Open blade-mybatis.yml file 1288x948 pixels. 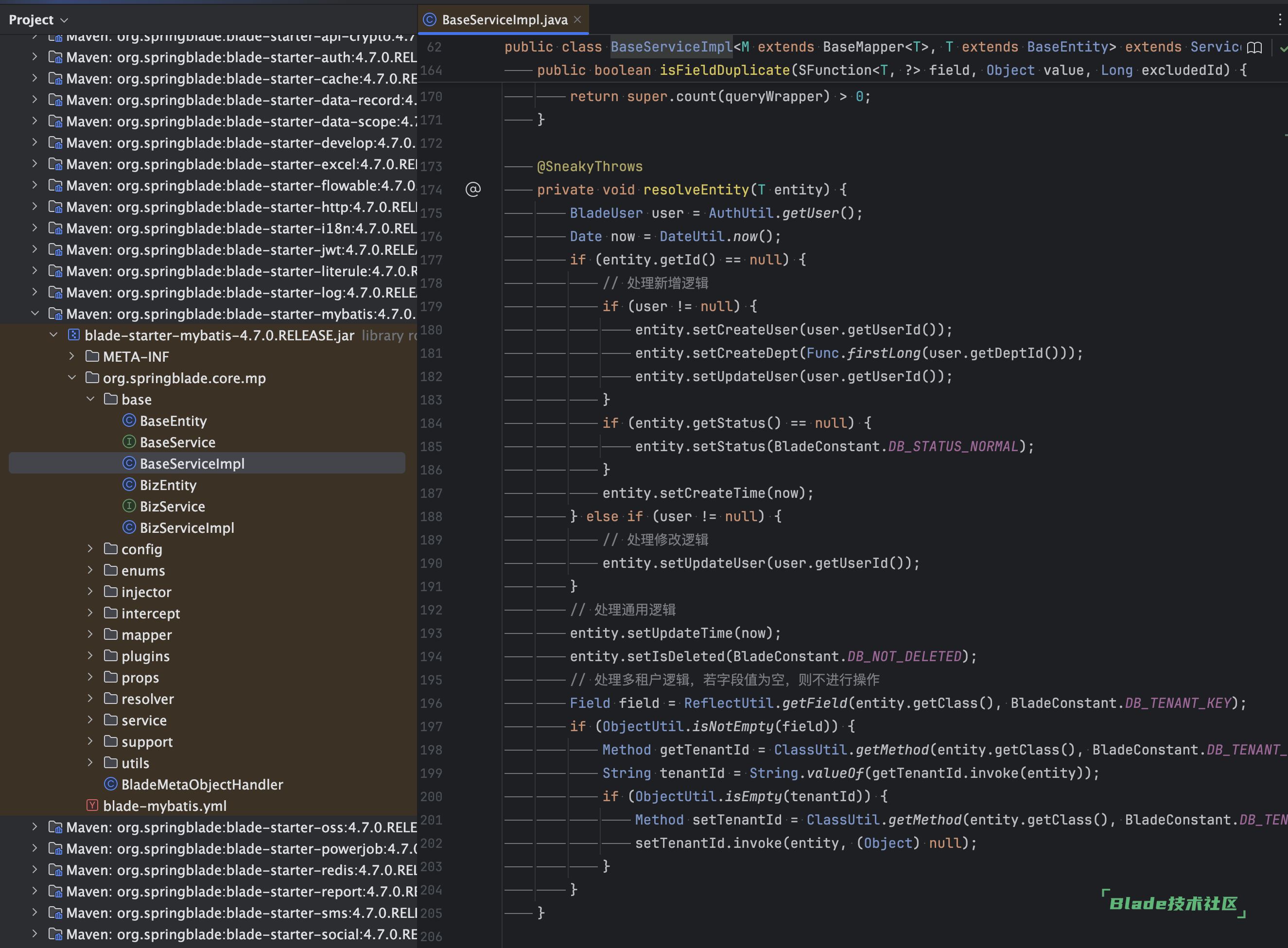(x=164, y=806)
